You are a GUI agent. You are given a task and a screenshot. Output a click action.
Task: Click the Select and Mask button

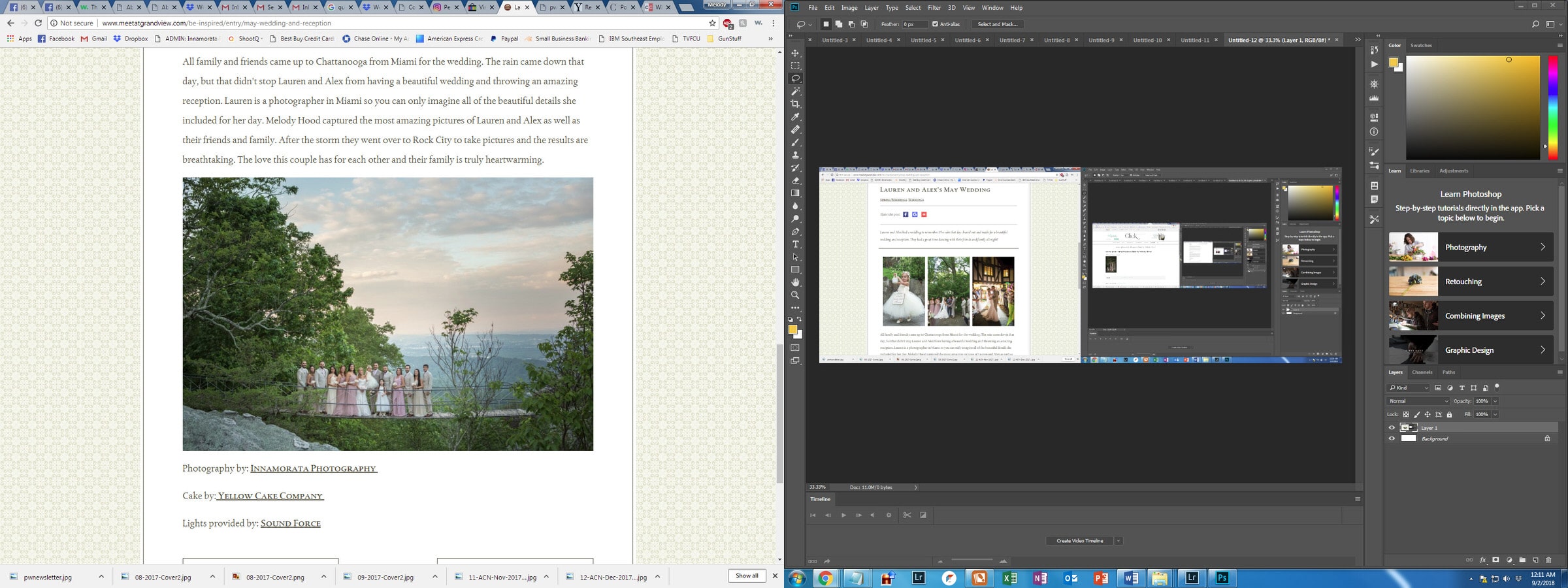pos(997,24)
